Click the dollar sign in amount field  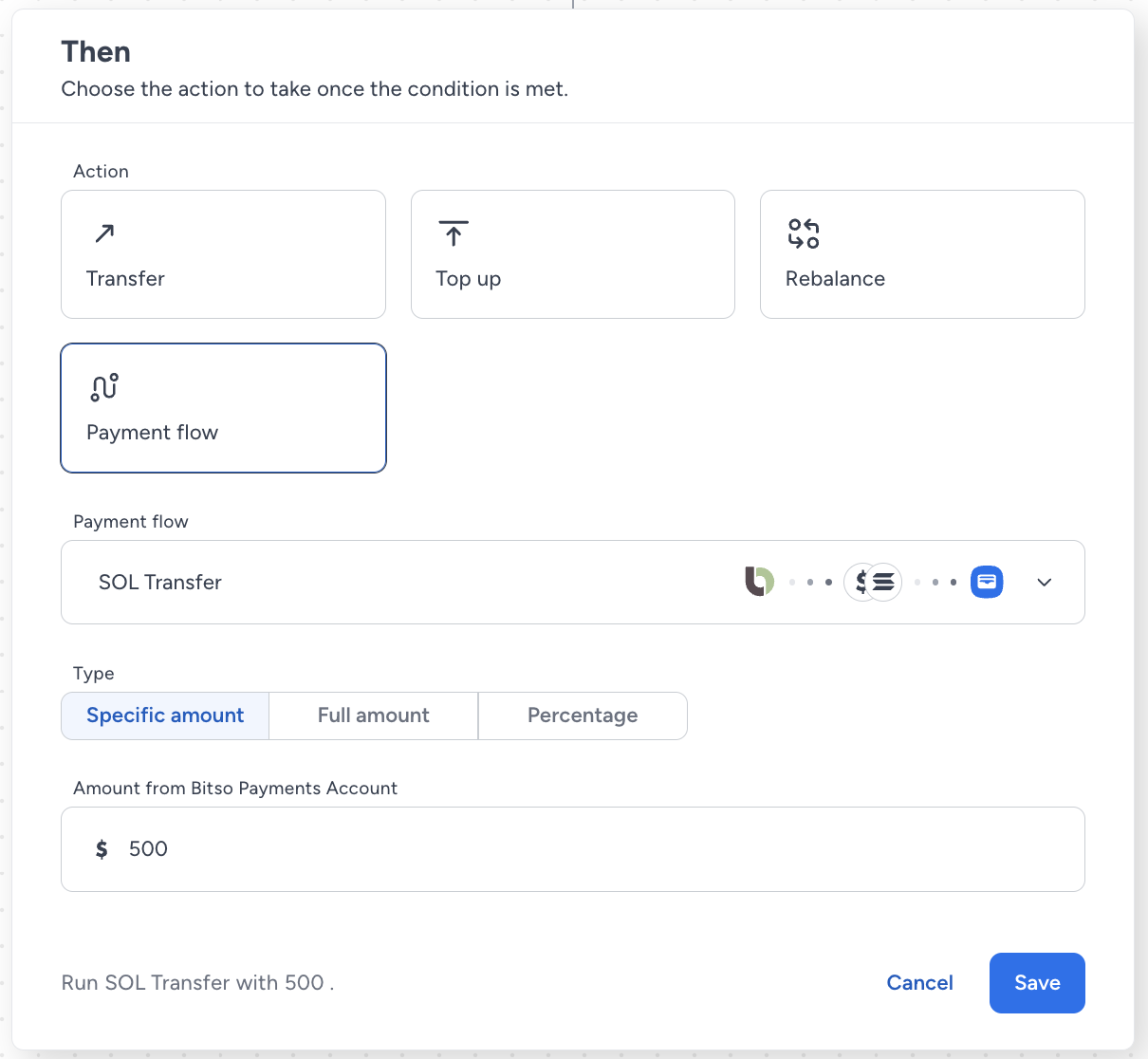pos(102,849)
